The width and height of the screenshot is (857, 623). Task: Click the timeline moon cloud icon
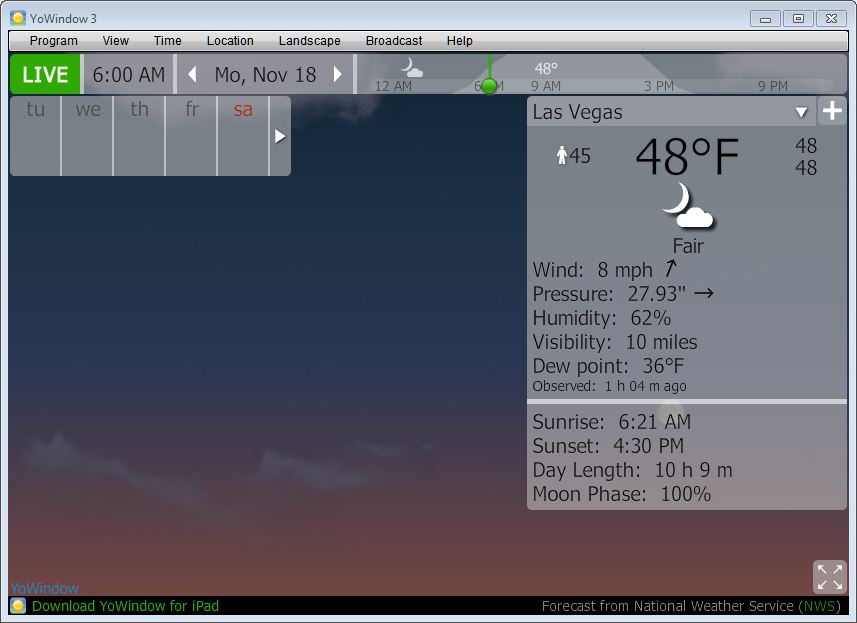pos(411,68)
